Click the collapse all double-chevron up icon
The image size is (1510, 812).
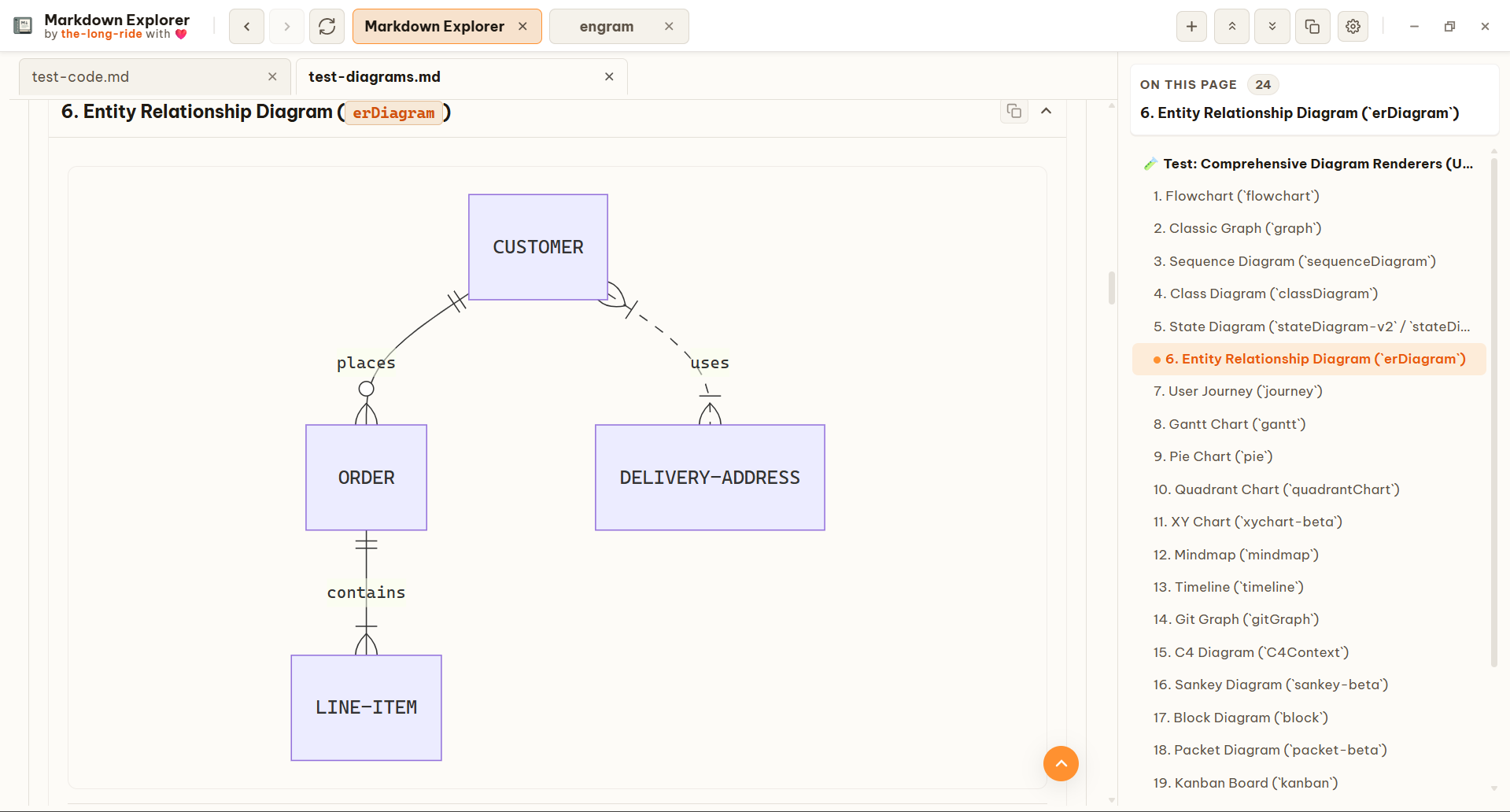(1232, 26)
